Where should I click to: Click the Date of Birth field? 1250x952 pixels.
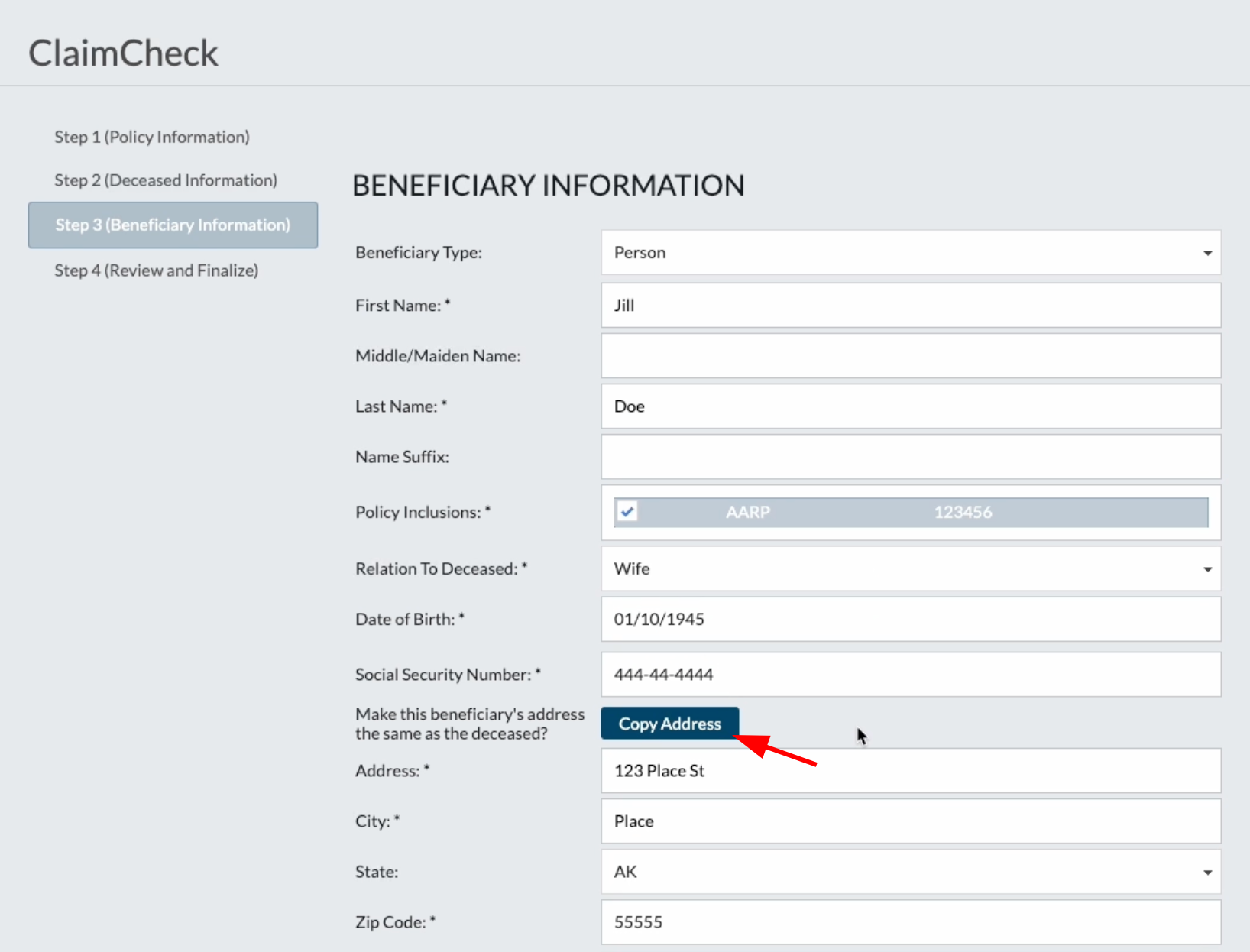click(909, 619)
